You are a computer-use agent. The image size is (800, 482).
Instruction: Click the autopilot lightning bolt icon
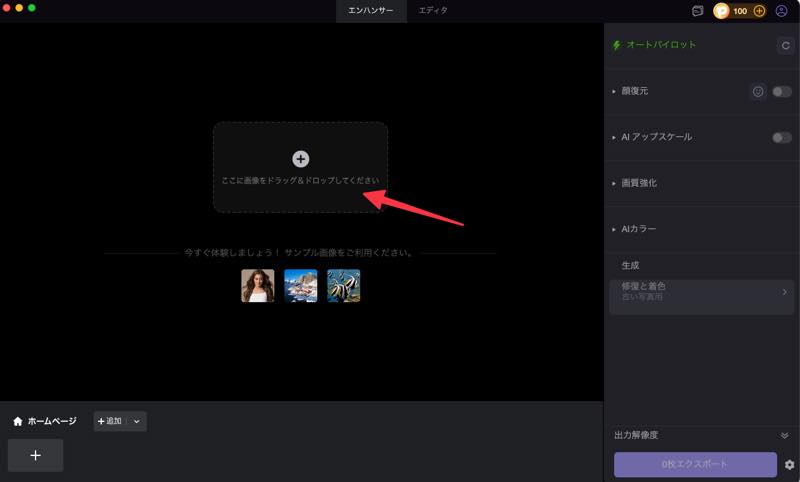(x=617, y=45)
